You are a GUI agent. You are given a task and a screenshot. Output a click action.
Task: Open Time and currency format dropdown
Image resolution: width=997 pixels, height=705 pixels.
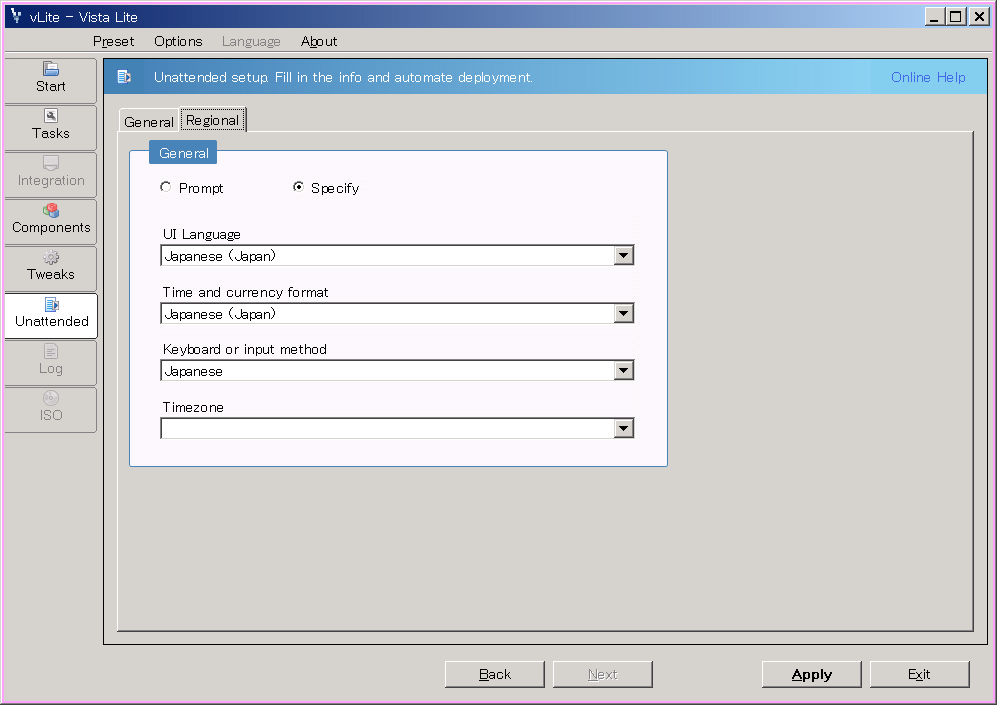tap(623, 314)
